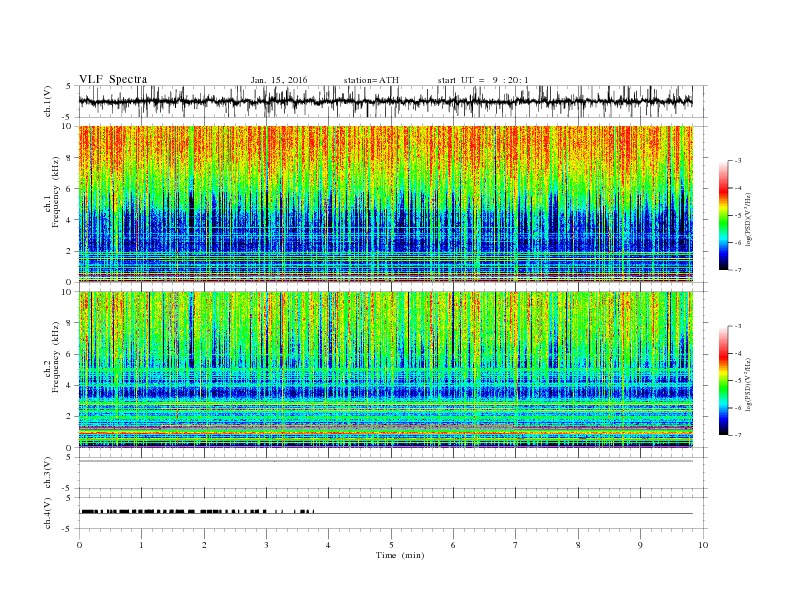The width and height of the screenshot is (792, 612).
Task: Click the ch.1 colorbar "-3" tick label
Action: click(738, 161)
